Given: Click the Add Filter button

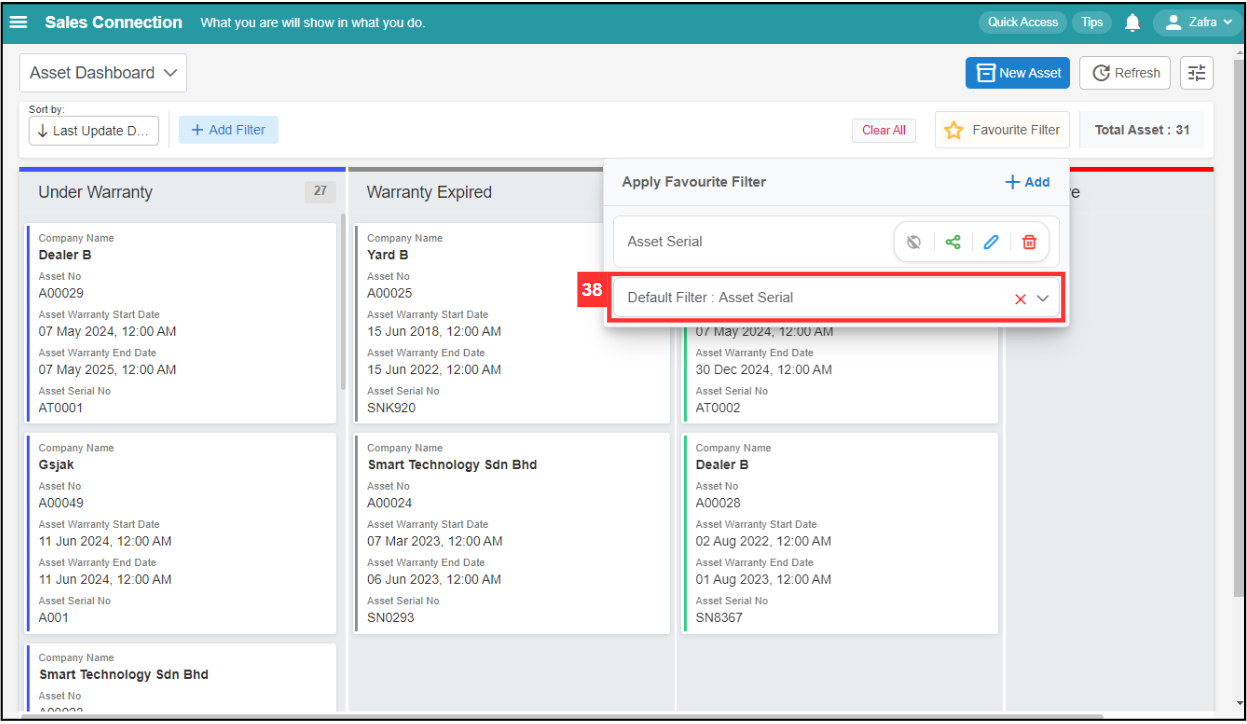Looking at the screenshot, I should [x=228, y=130].
